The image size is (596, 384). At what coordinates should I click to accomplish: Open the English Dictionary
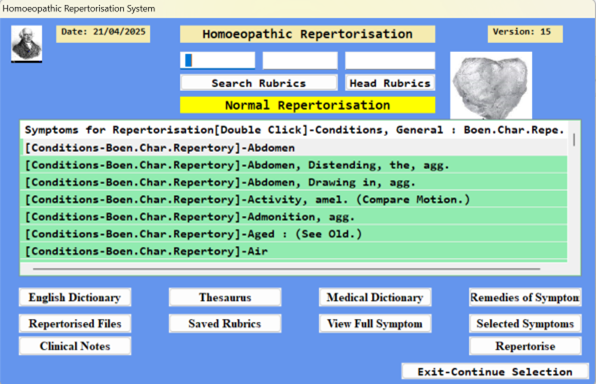point(75,297)
